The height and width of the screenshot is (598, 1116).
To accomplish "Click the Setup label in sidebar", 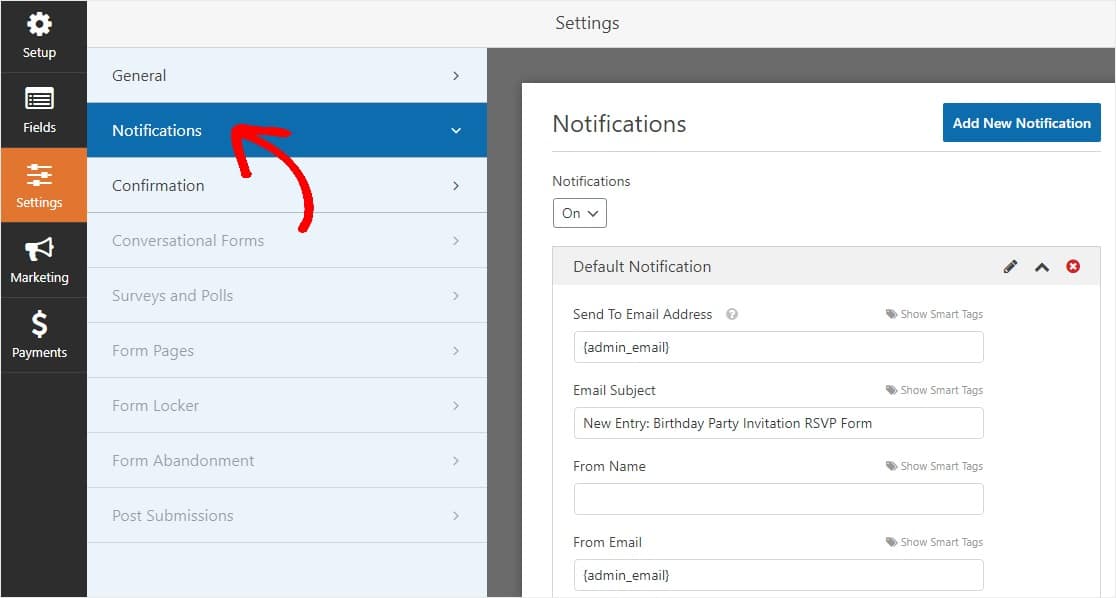I will click(x=39, y=53).
